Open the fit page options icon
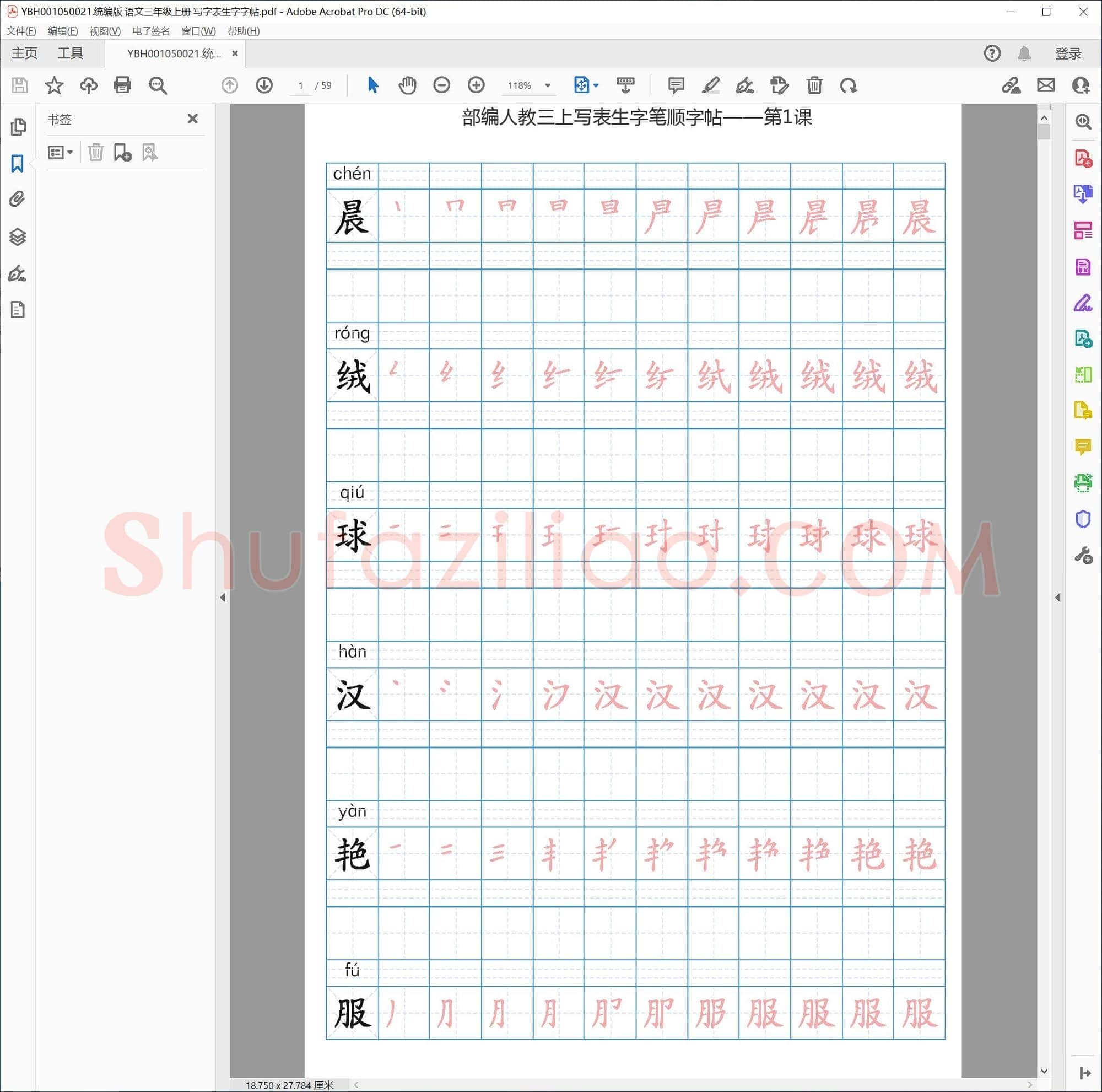The image size is (1102, 1092). tap(586, 85)
